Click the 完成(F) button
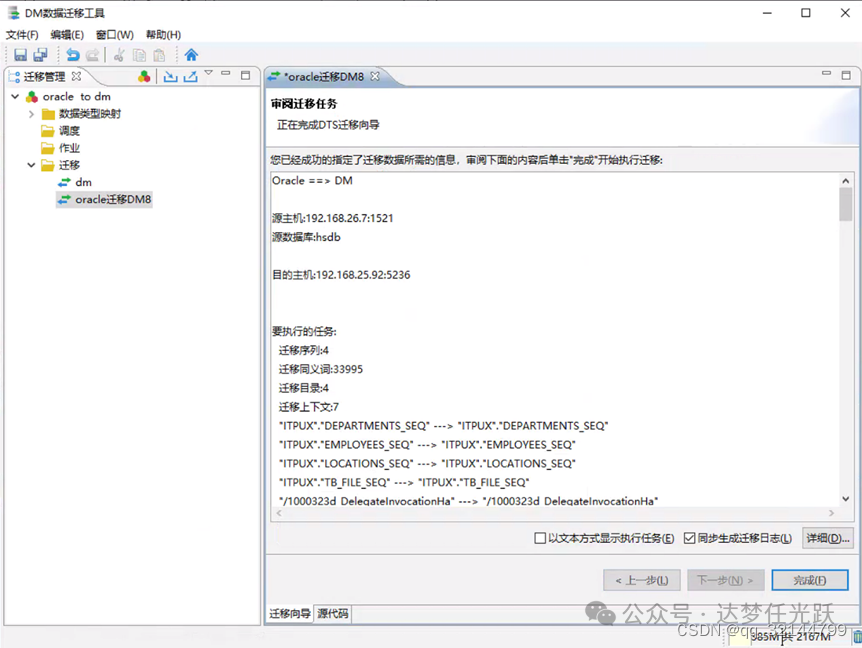This screenshot has width=862, height=648. tap(810, 580)
